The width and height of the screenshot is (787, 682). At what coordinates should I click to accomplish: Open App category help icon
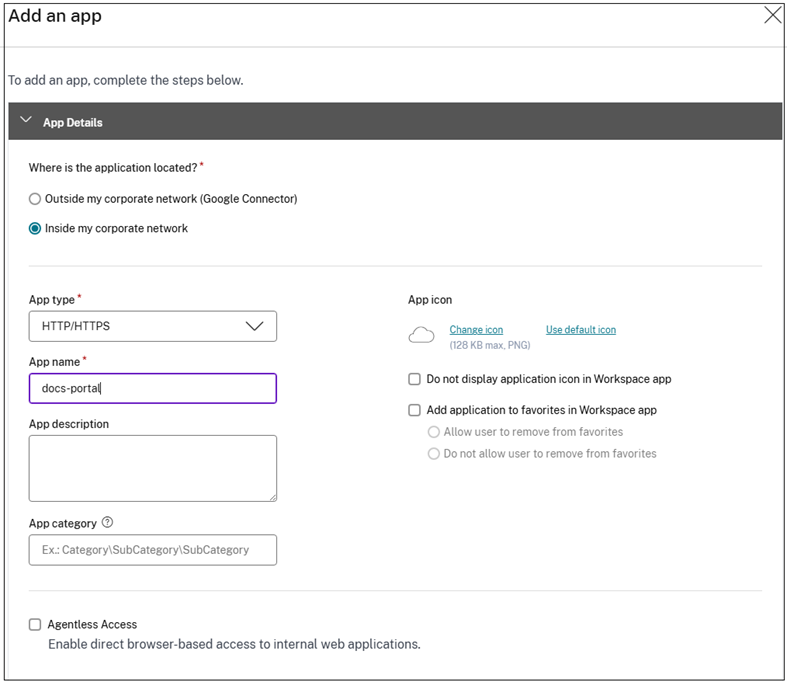tap(107, 522)
